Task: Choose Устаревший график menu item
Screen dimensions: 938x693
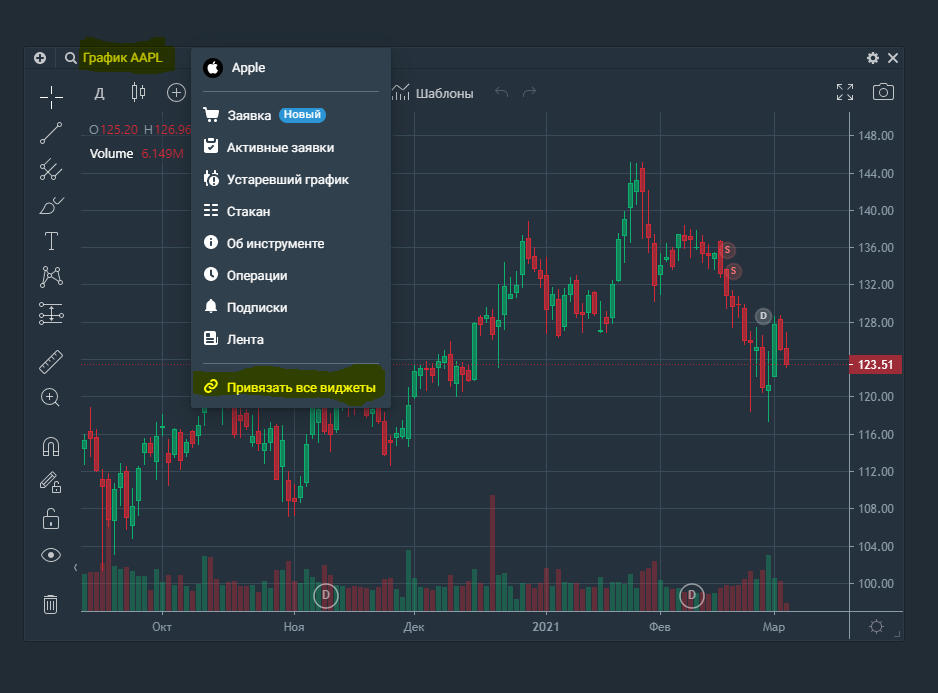Action: (x=291, y=180)
